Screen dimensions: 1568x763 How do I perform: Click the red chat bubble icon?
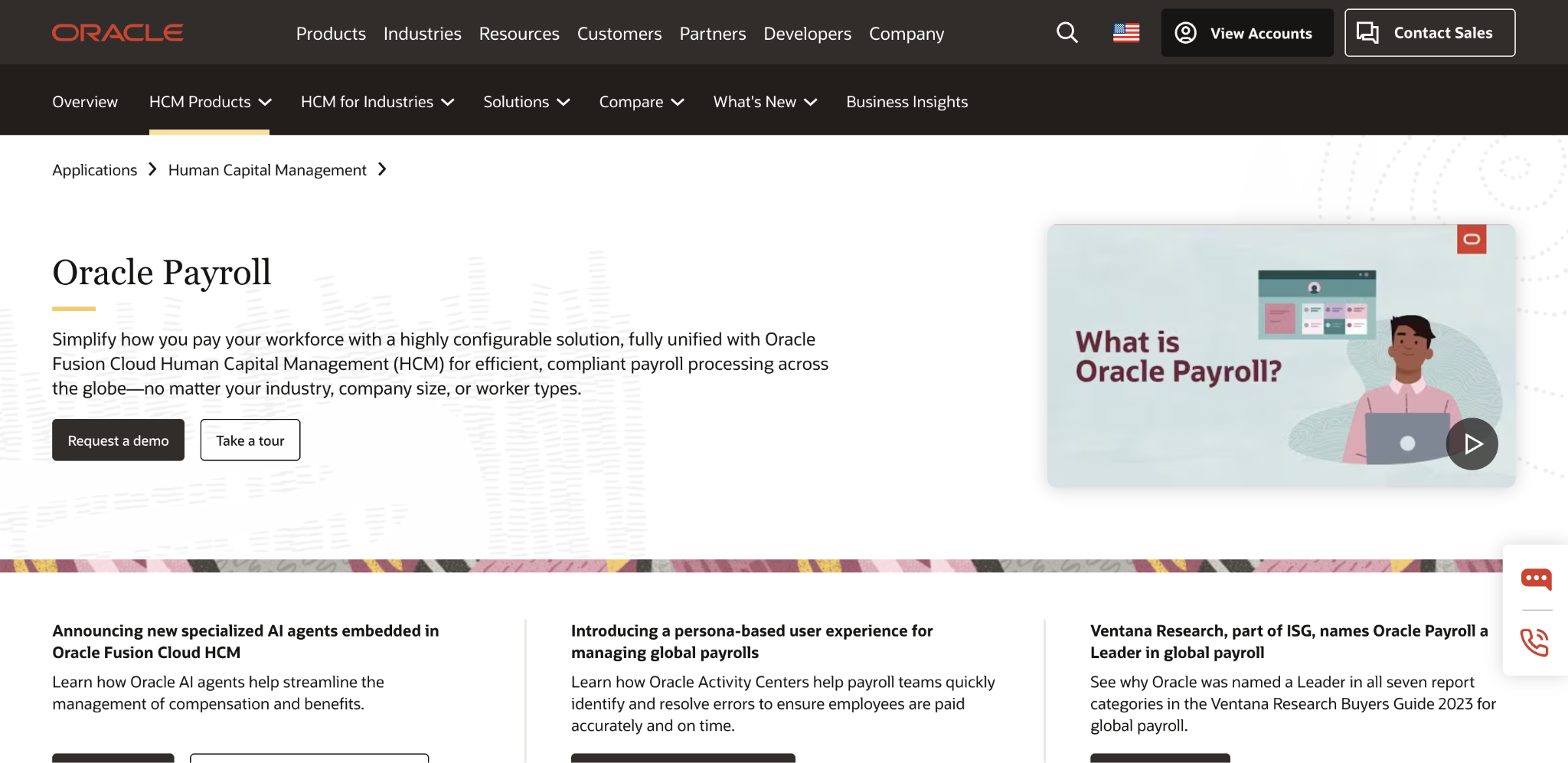[1535, 579]
